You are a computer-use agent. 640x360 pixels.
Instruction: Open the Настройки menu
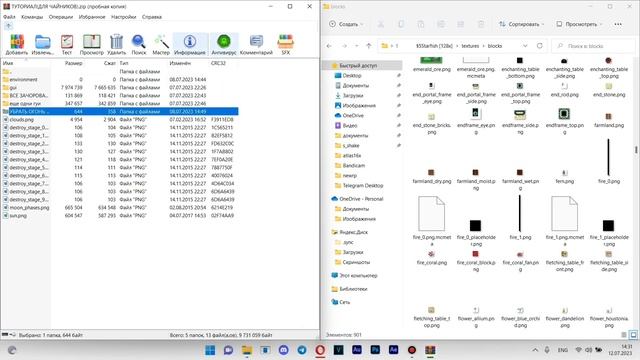124,17
